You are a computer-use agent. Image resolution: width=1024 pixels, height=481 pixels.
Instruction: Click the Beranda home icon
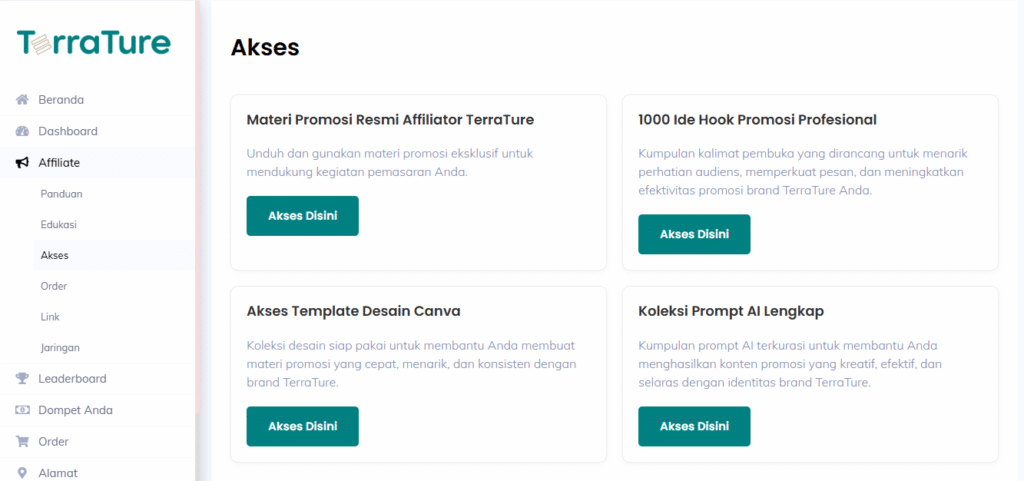(x=22, y=100)
